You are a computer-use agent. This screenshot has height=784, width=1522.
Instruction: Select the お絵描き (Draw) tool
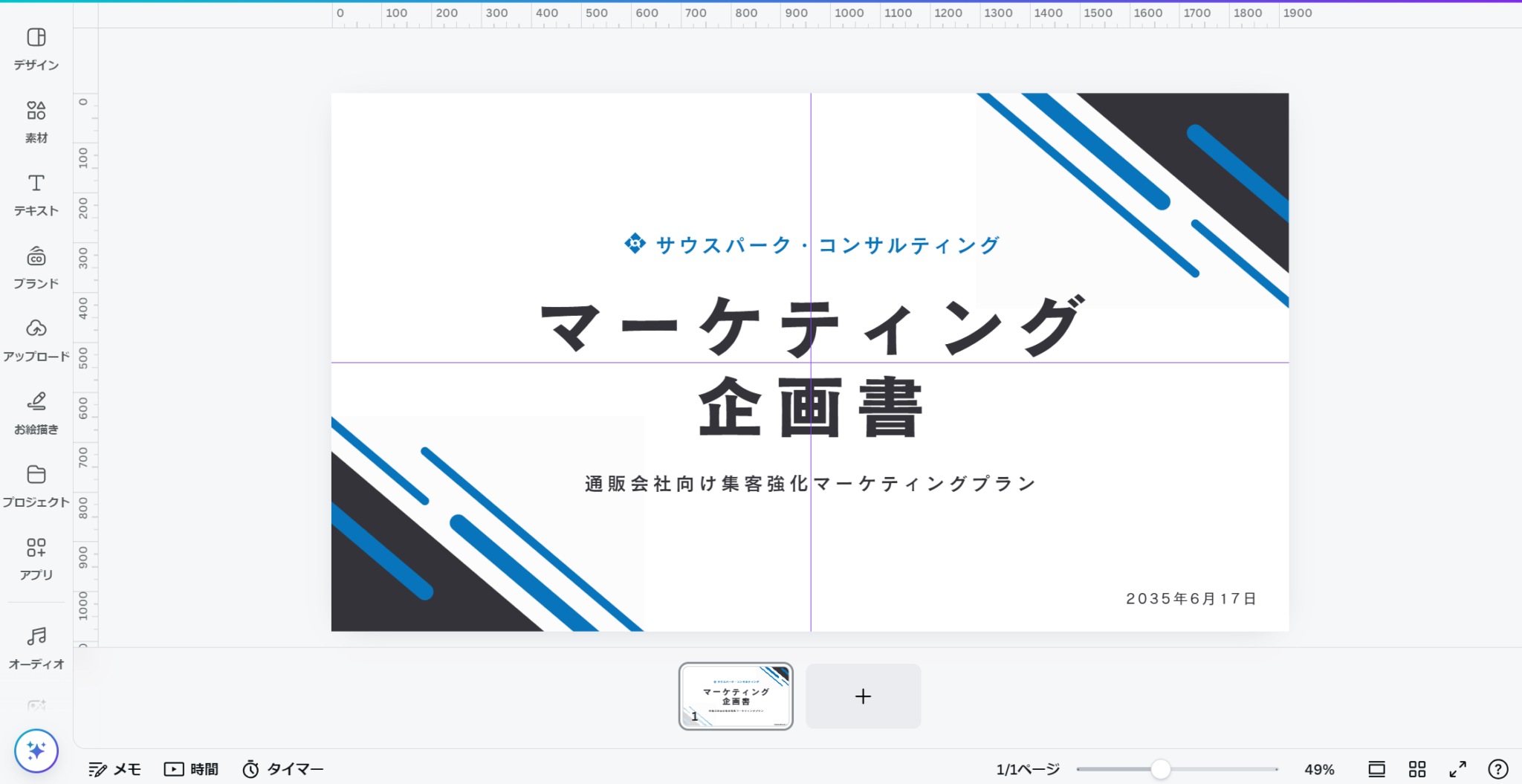(x=36, y=413)
